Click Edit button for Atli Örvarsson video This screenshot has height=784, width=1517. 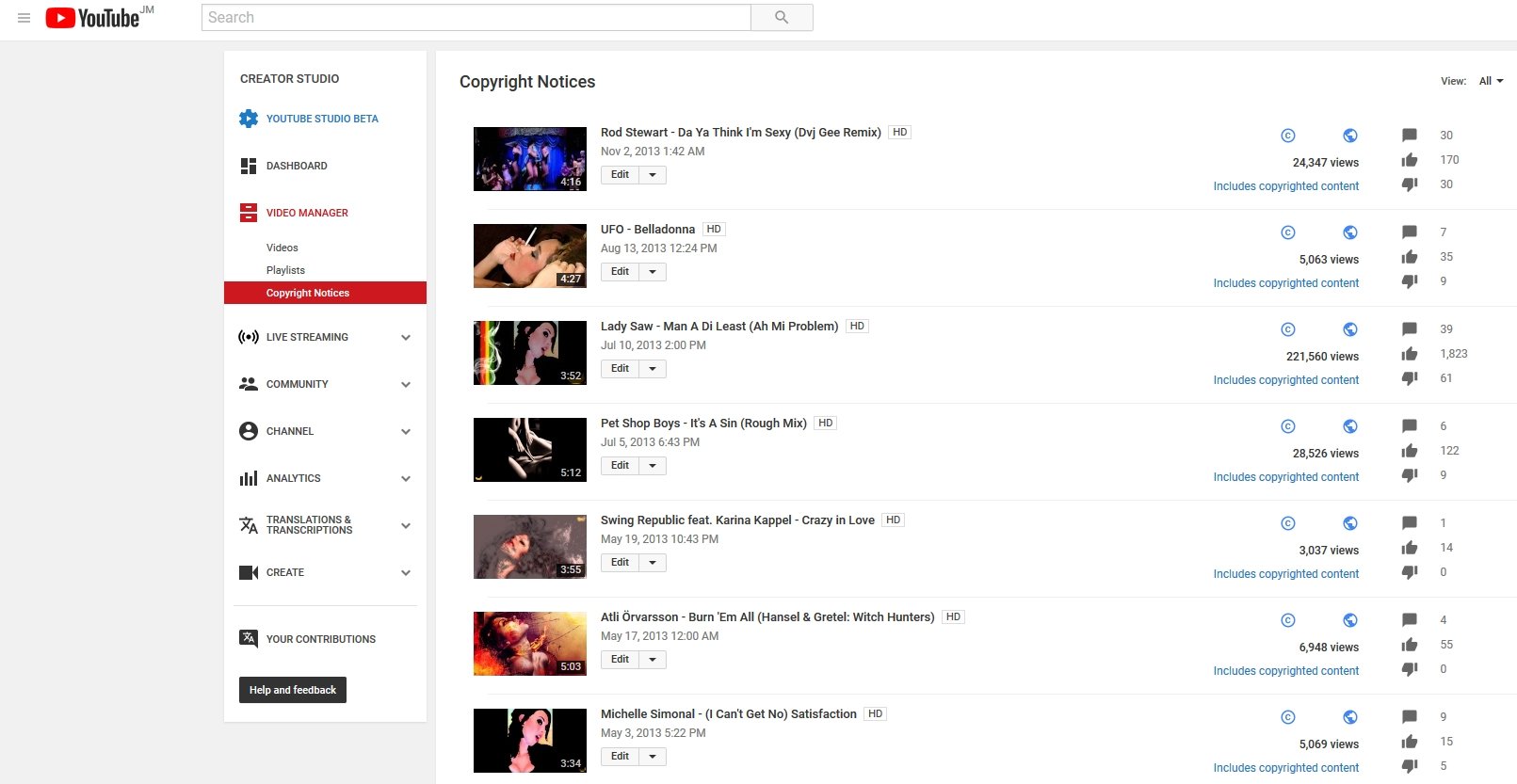click(620, 660)
